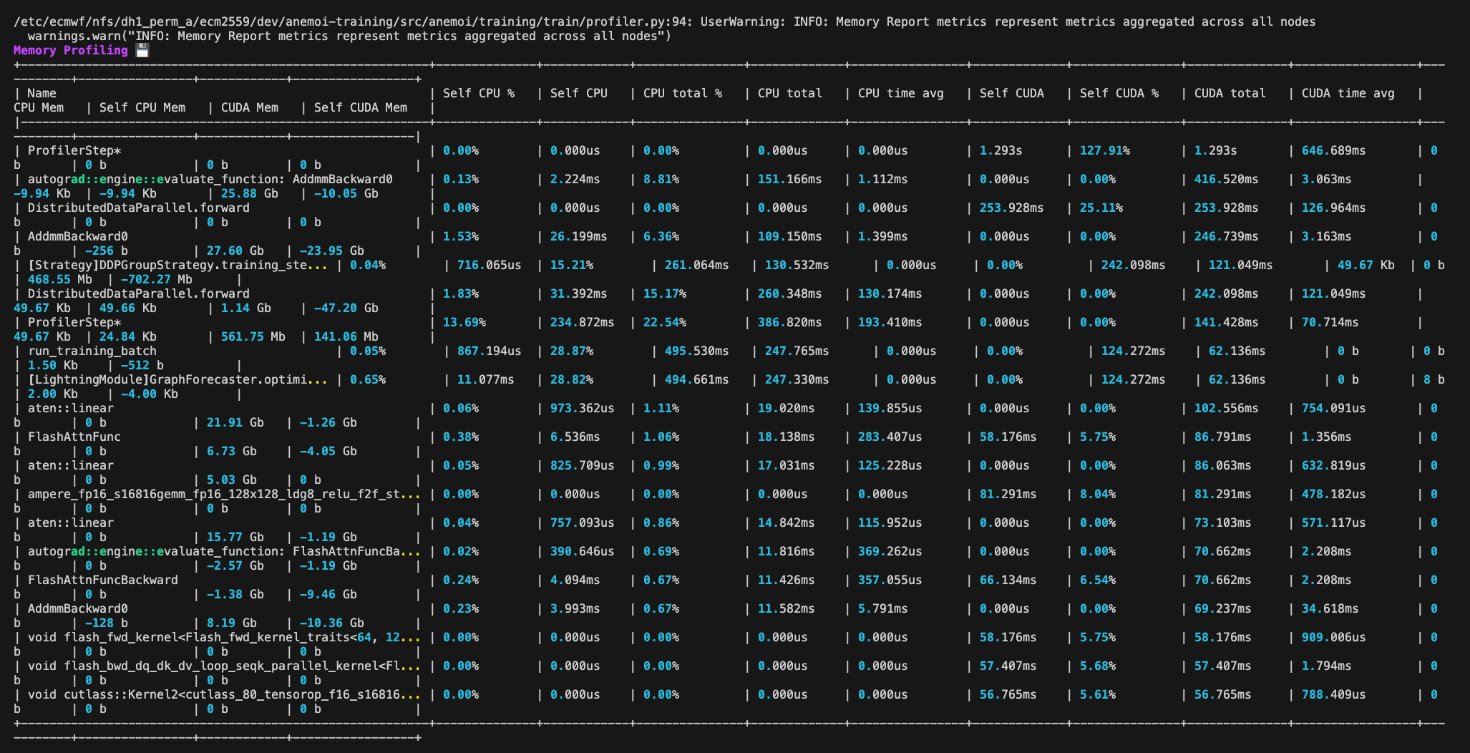Image resolution: width=1470 pixels, height=753 pixels.
Task: Click the 11.077ms Self CPU value
Action: click(x=484, y=380)
